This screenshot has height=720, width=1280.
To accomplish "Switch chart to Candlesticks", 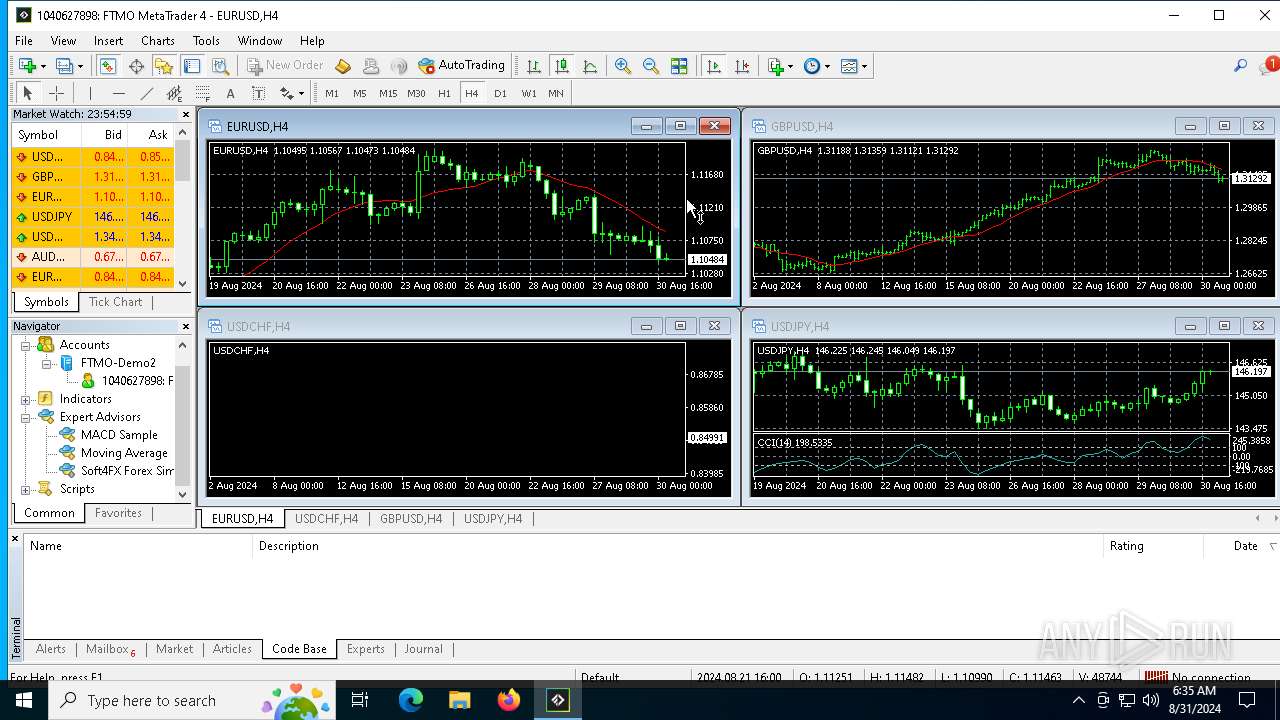I will point(562,66).
